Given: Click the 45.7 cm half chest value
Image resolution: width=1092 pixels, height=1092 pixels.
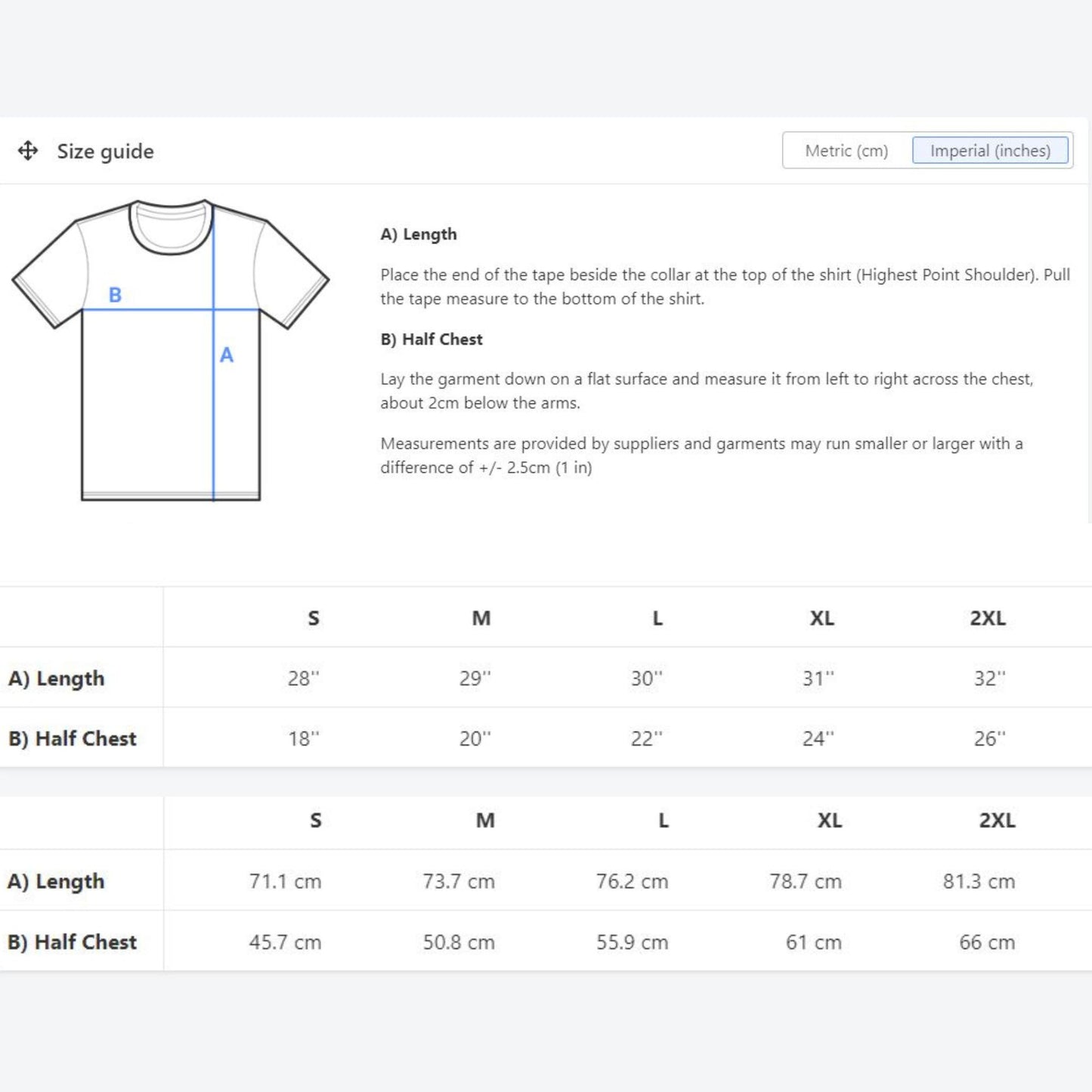Looking at the screenshot, I should [285, 942].
